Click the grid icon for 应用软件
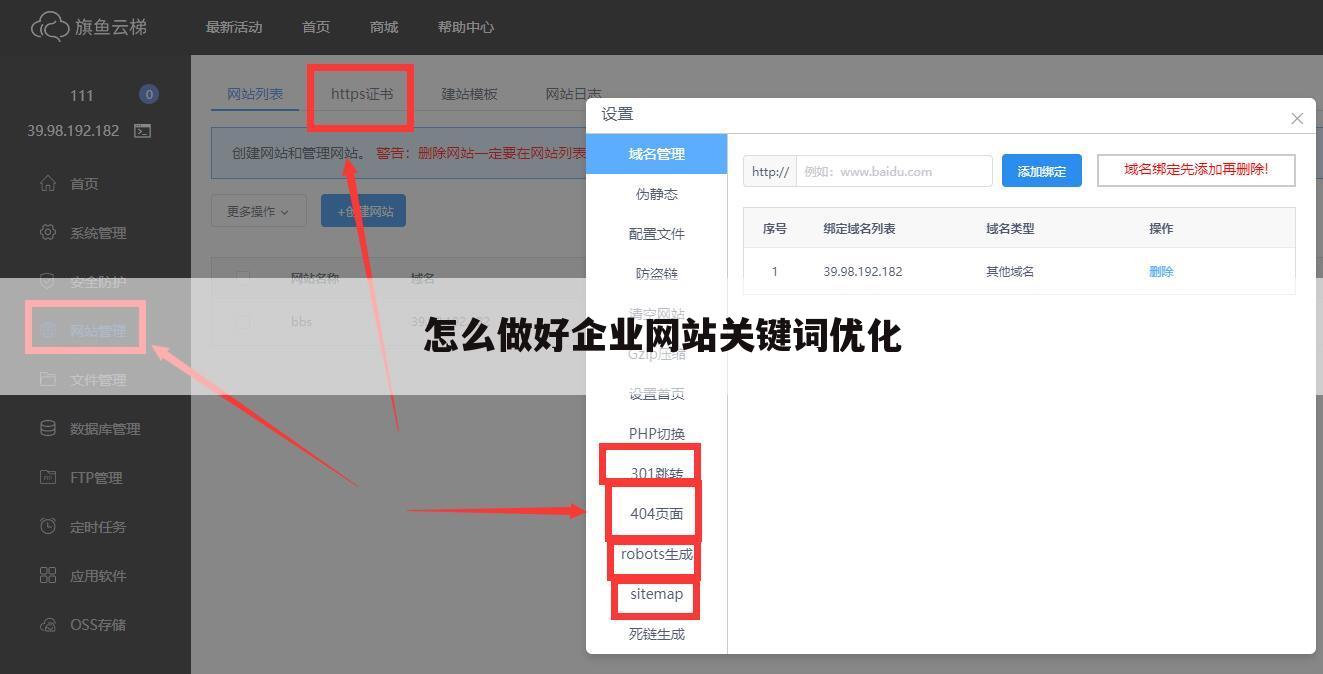The image size is (1323, 674). coord(47,575)
